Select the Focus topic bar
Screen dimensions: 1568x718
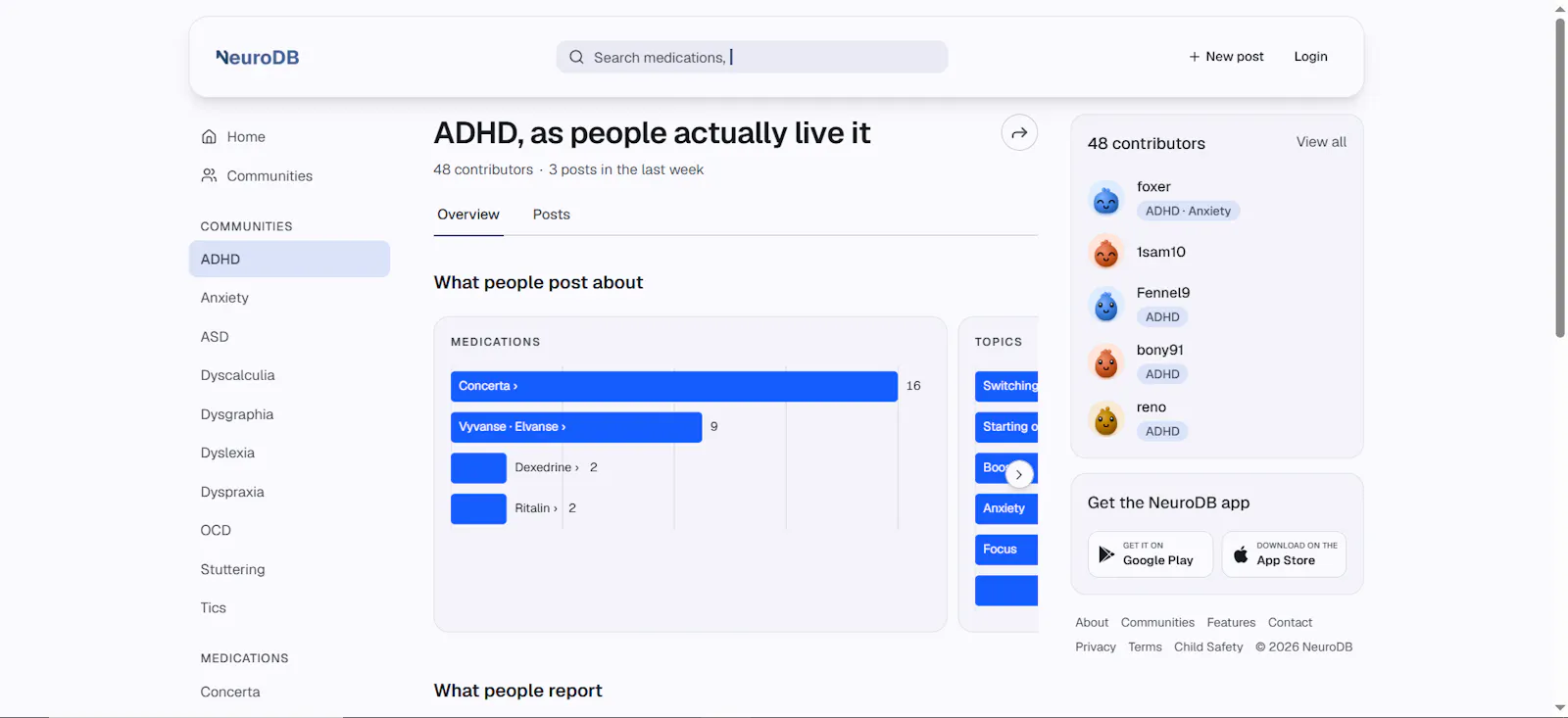pos(1006,550)
